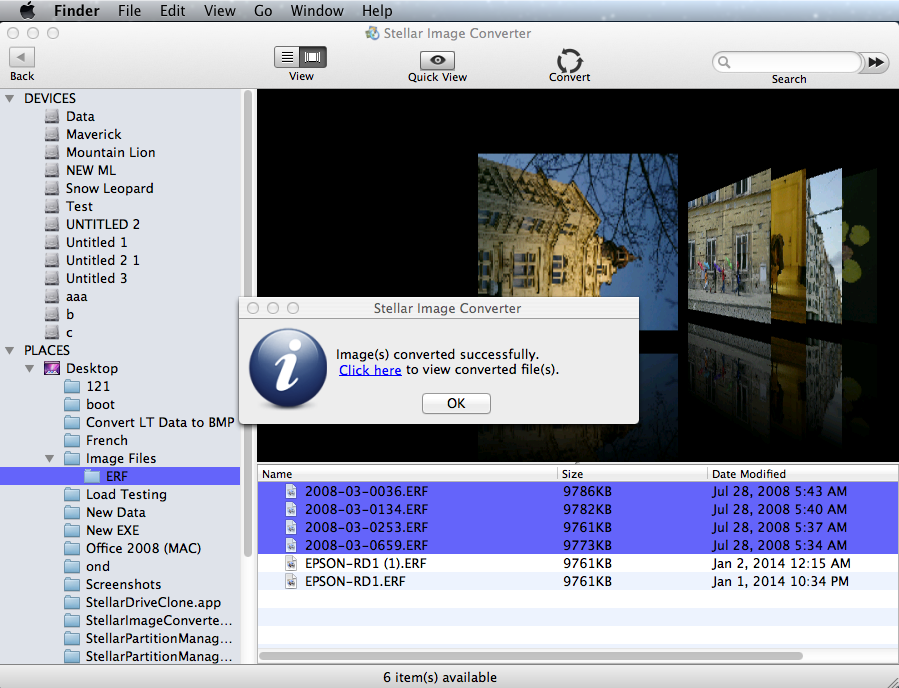This screenshot has height=688, width=899.
Task: Select the b drive icon
Action: click(52, 314)
